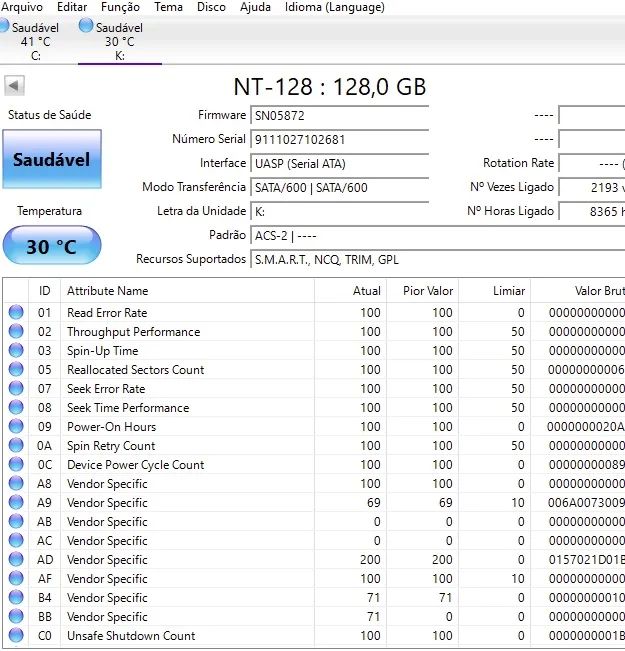The width and height of the screenshot is (625, 651).
Task: Click the status orb for Reallocated Sectors Count
Action: coord(16,369)
